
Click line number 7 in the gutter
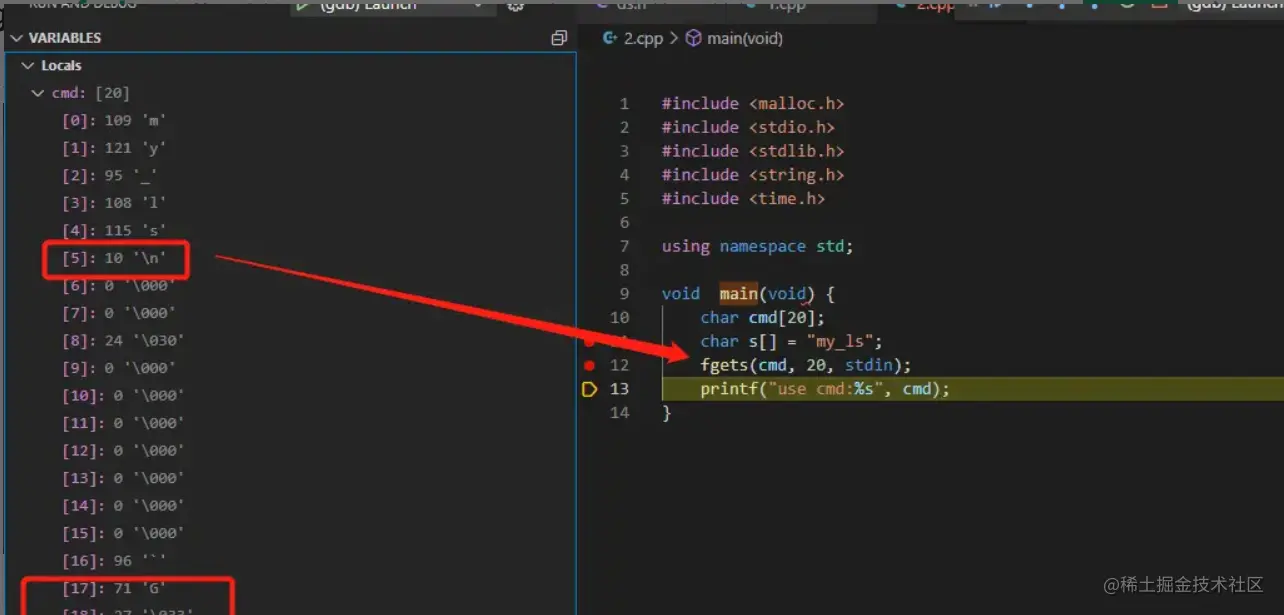click(624, 246)
